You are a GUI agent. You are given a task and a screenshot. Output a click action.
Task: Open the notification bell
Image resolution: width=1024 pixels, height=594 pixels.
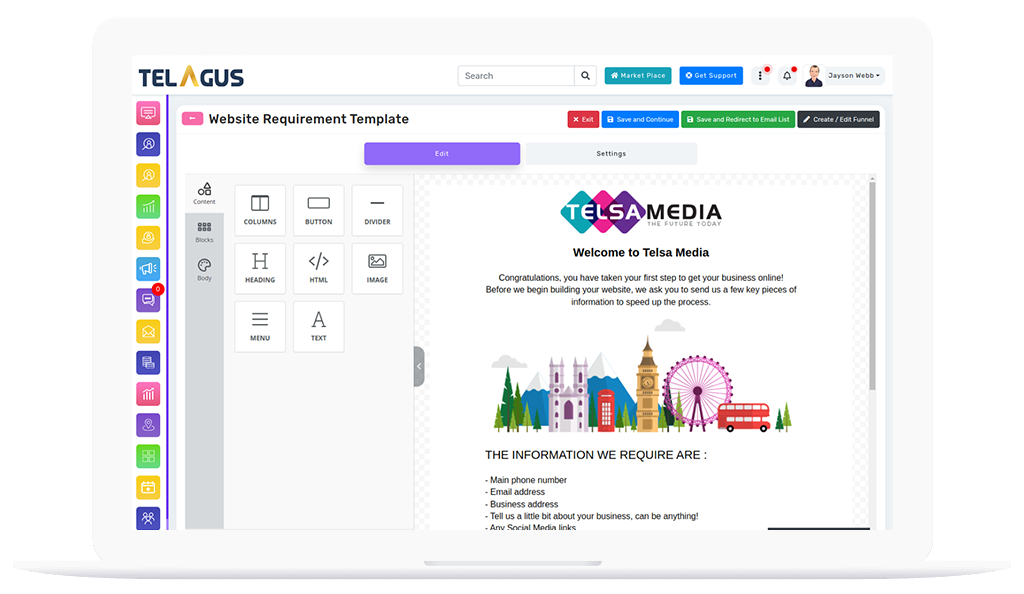click(787, 75)
